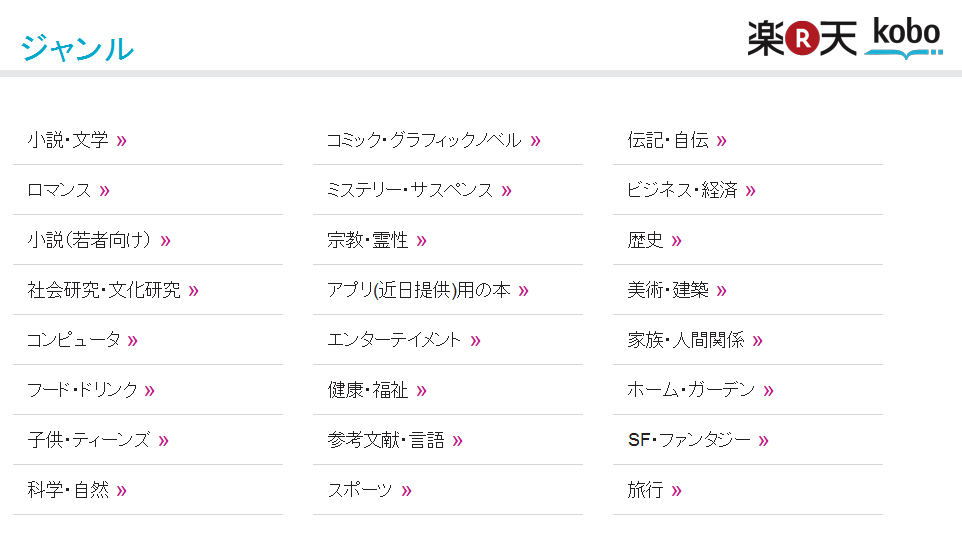Click the » chevron next to 歴史
The height and width of the screenshot is (544, 962).
pos(677,241)
